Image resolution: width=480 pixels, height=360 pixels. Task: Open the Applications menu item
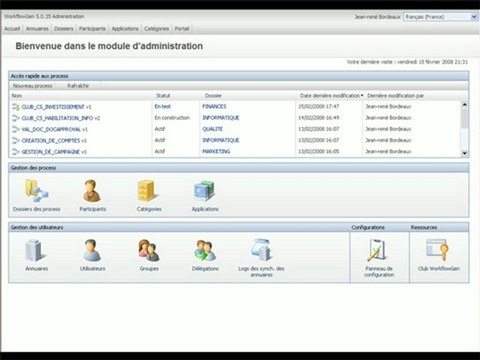[x=125, y=29]
